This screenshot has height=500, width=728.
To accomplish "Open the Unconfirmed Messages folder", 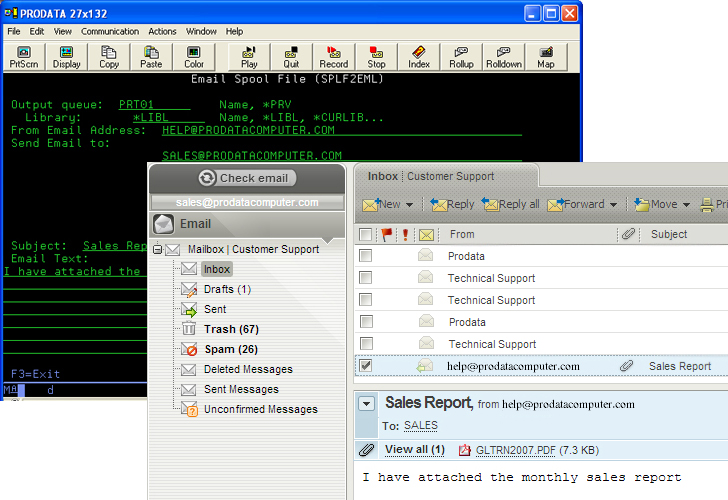I will (261, 409).
